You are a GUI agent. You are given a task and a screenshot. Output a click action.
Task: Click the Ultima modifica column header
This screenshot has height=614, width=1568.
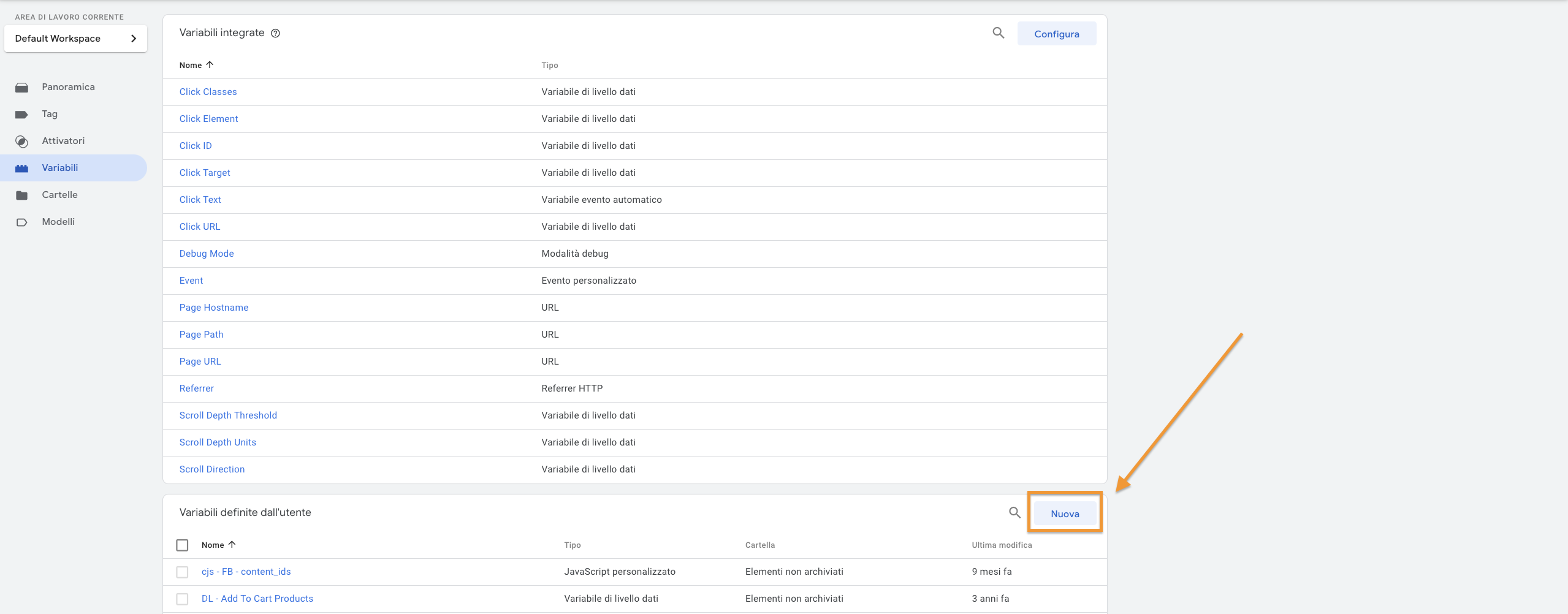(1002, 545)
